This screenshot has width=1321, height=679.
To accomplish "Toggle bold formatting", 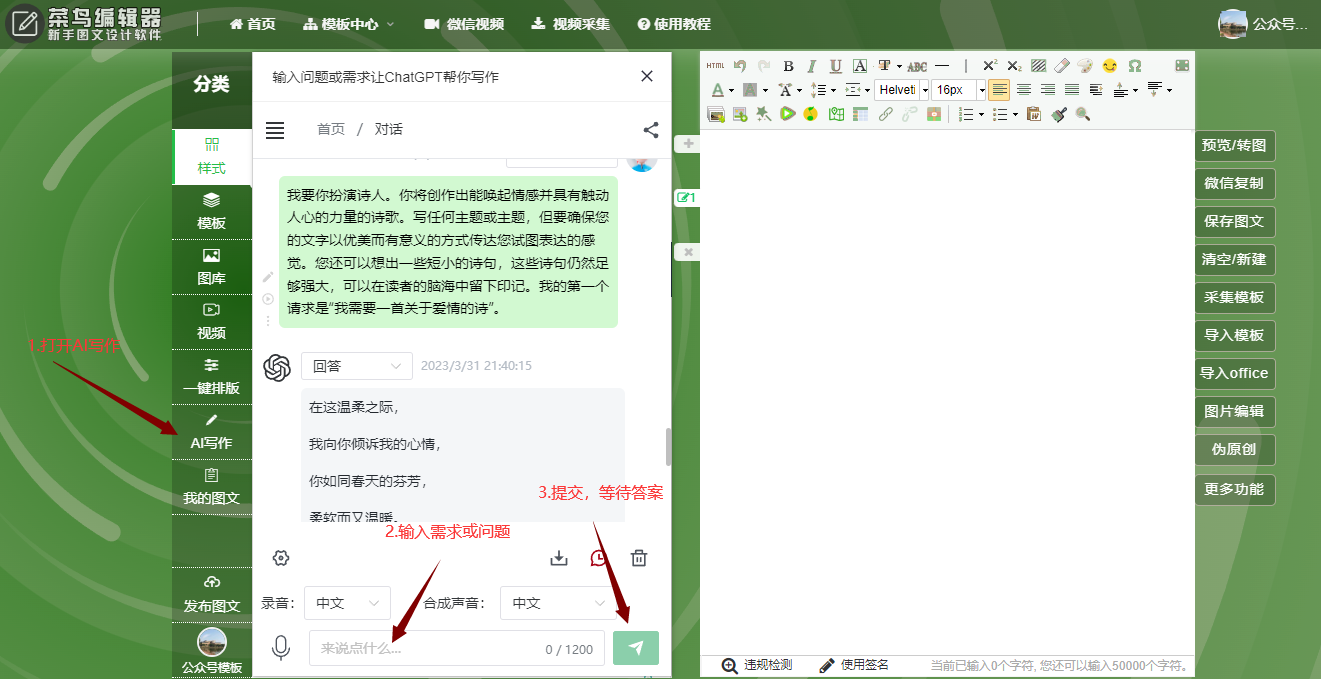I will (788, 66).
